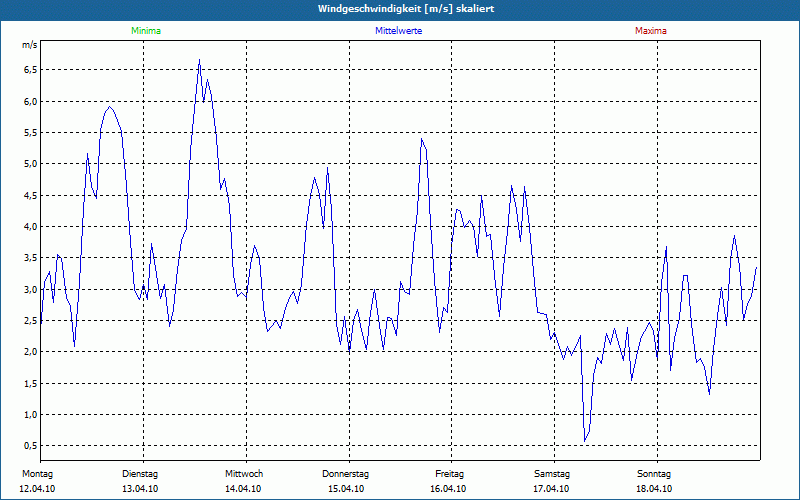The width and height of the screenshot is (800, 500).
Task: Click the Minima legend label
Action: [x=146, y=31]
